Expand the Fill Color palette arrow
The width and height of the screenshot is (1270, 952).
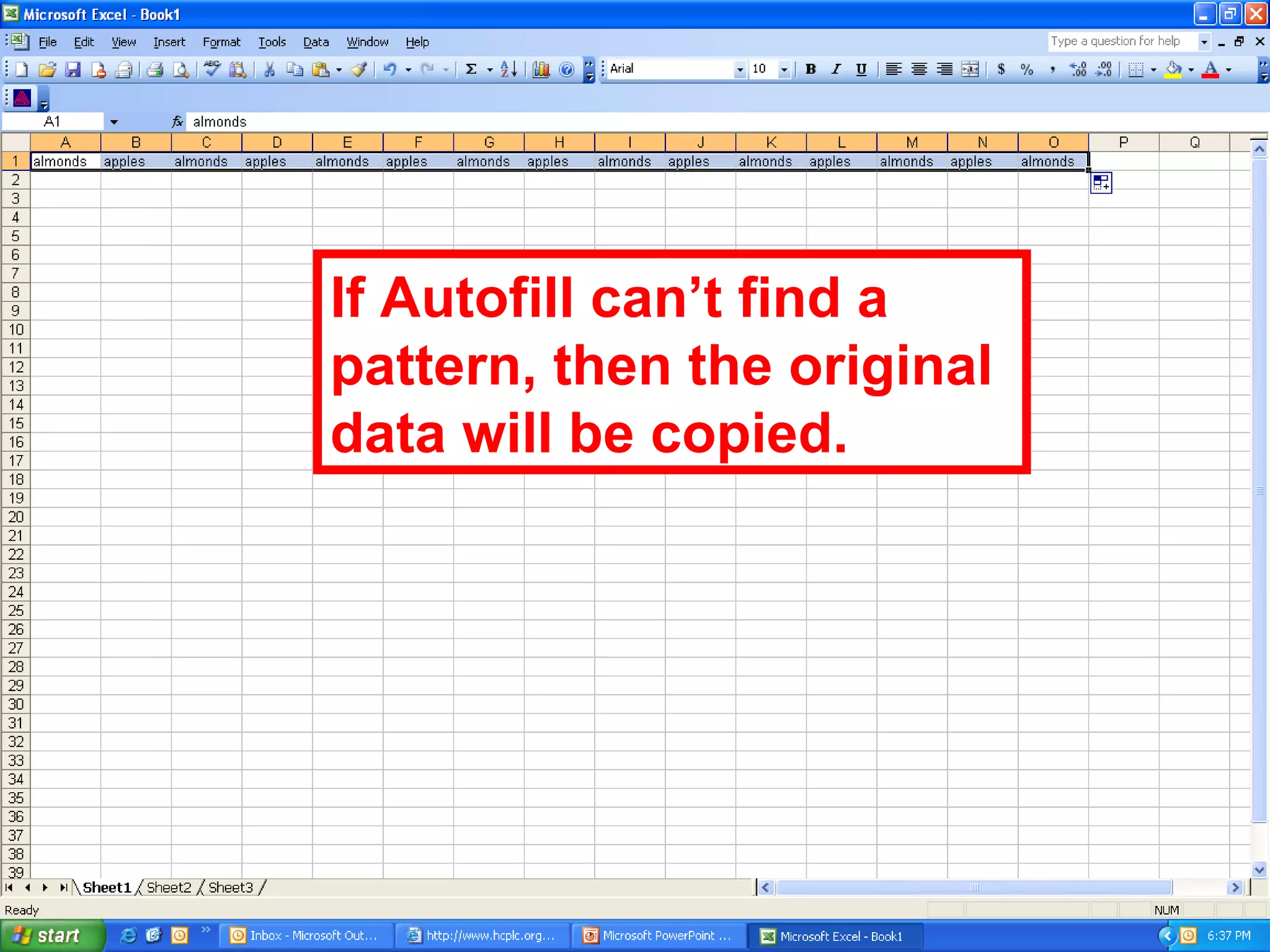click(1191, 70)
